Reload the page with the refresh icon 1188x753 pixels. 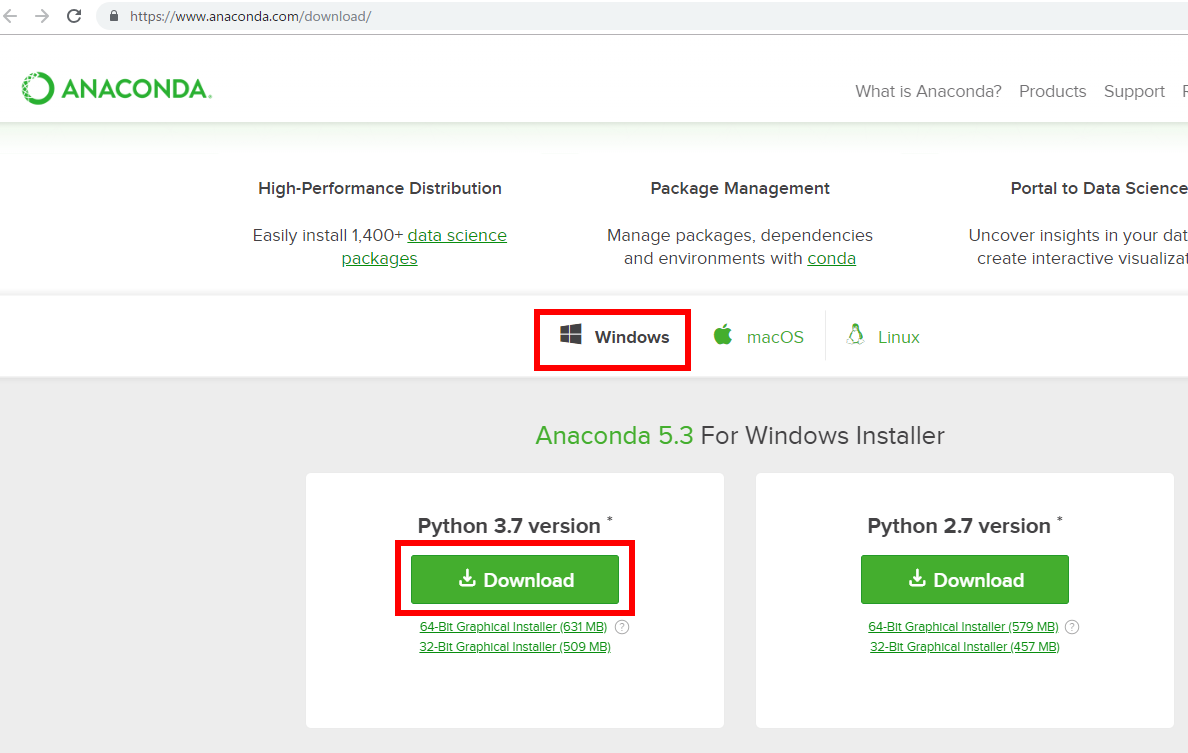pos(74,16)
